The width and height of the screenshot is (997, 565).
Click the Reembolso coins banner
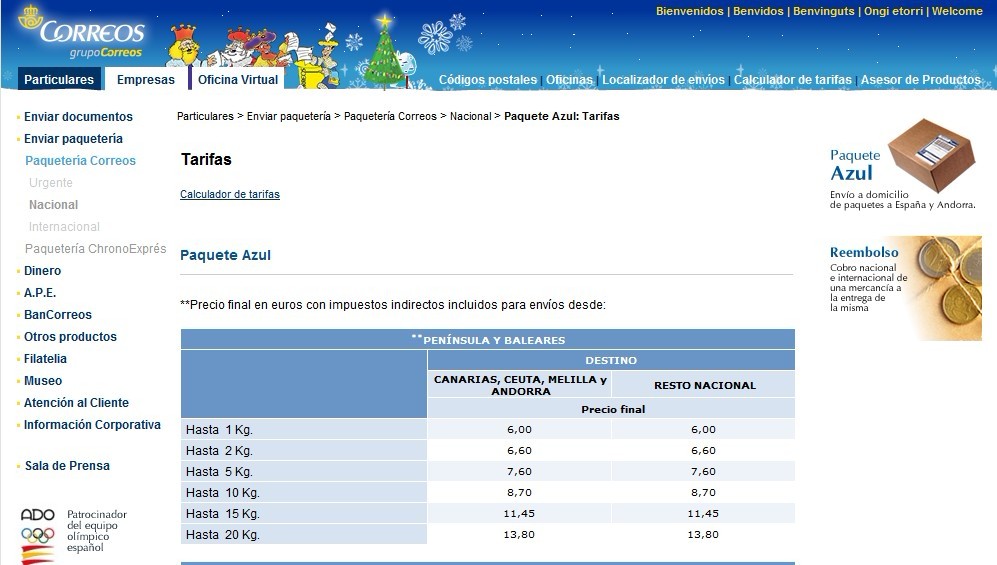tap(905, 288)
